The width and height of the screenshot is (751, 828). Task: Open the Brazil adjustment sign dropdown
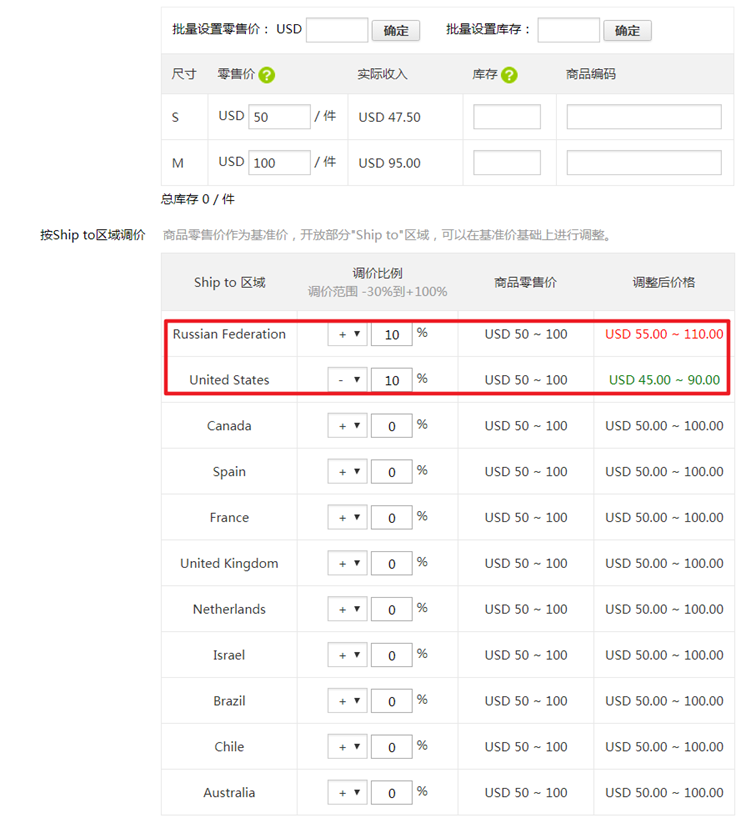[x=348, y=701]
